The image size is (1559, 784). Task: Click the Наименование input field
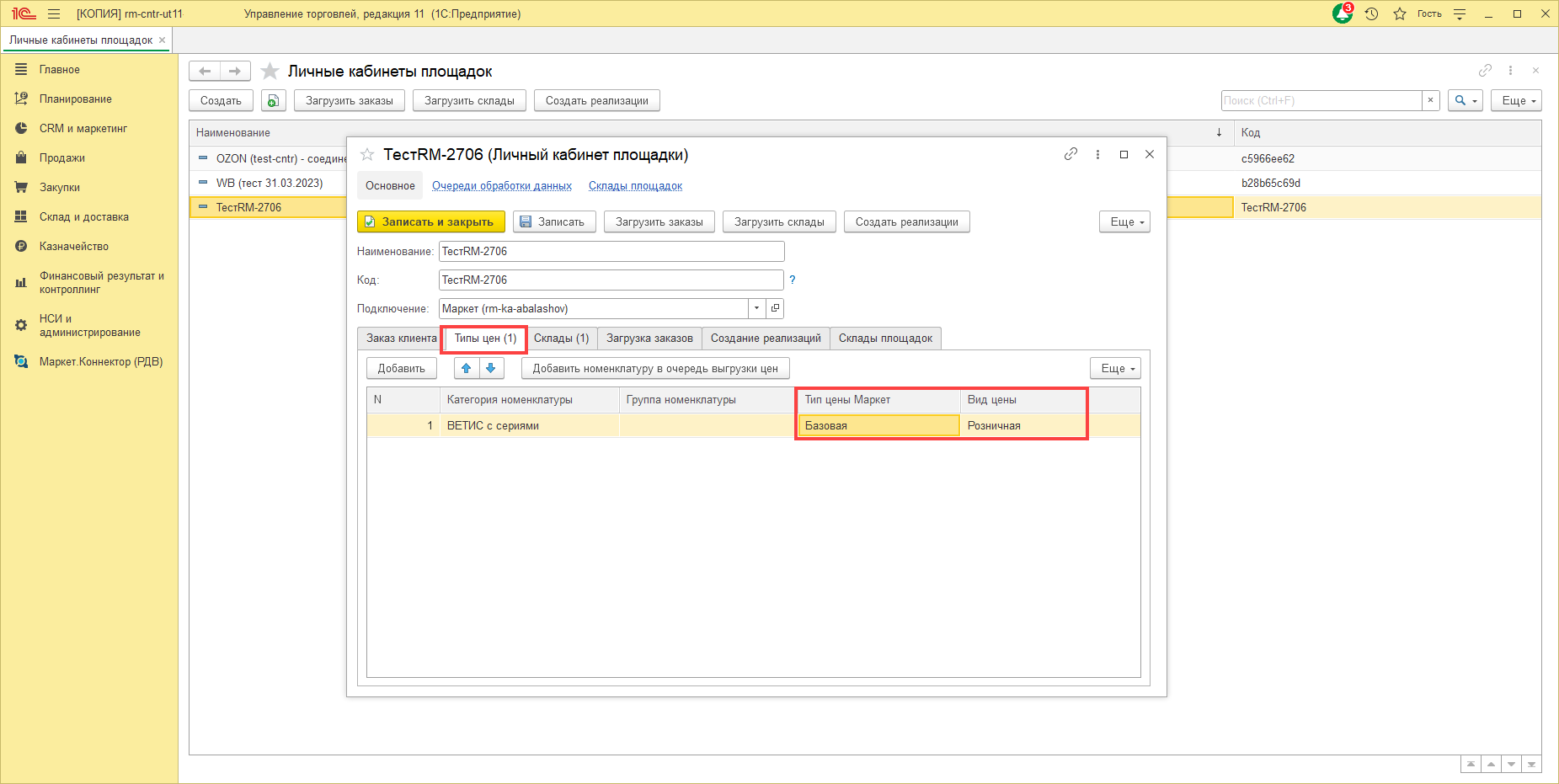click(611, 252)
